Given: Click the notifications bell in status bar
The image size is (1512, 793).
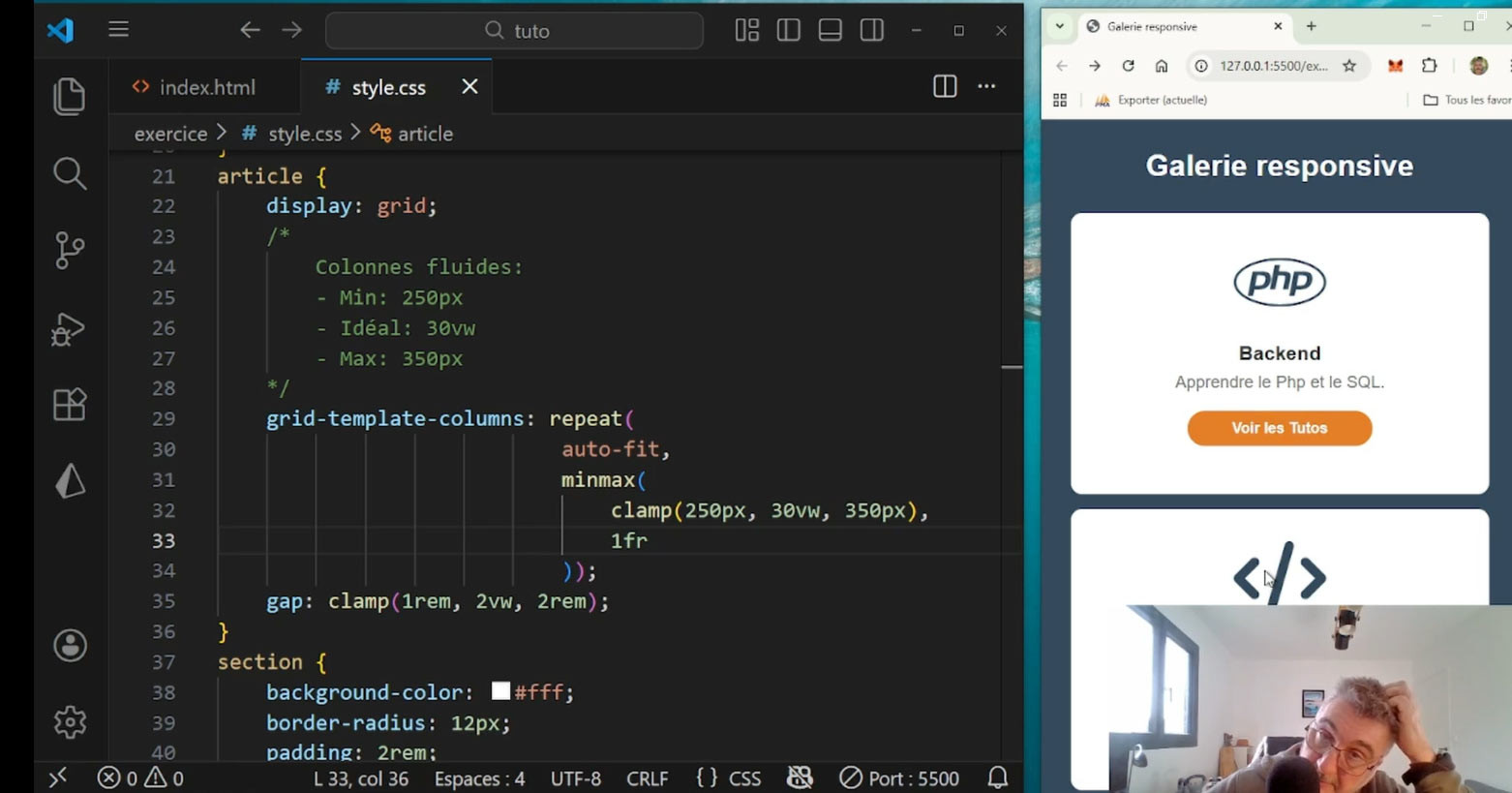Looking at the screenshot, I should tap(997, 778).
